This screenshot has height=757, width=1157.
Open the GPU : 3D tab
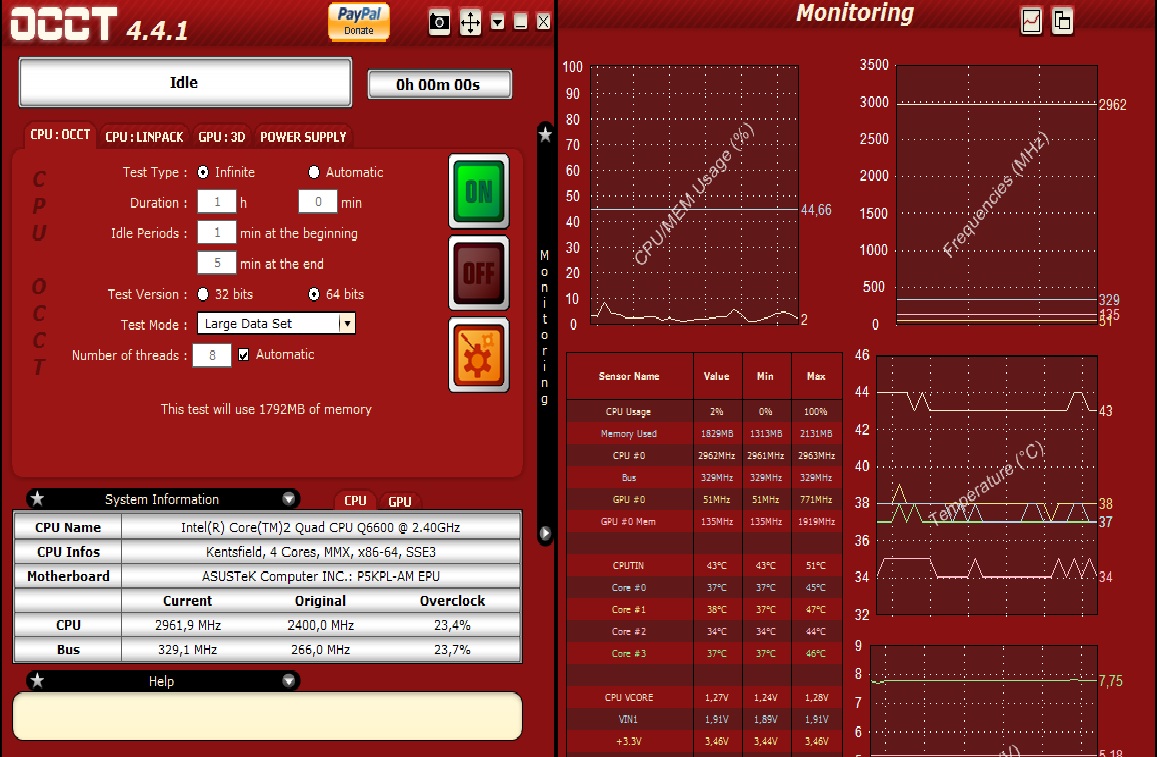pos(221,136)
